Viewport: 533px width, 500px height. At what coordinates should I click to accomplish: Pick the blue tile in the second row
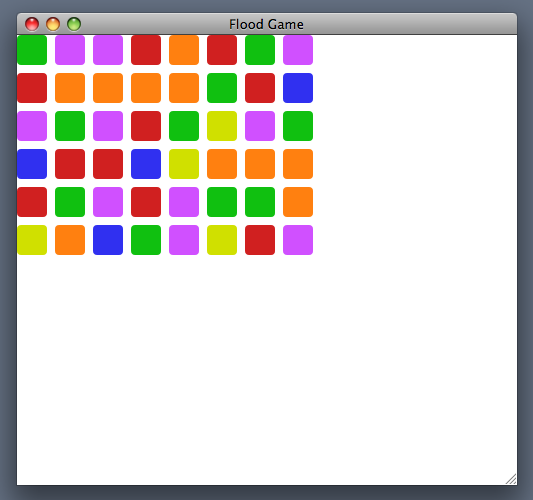[x=298, y=88]
